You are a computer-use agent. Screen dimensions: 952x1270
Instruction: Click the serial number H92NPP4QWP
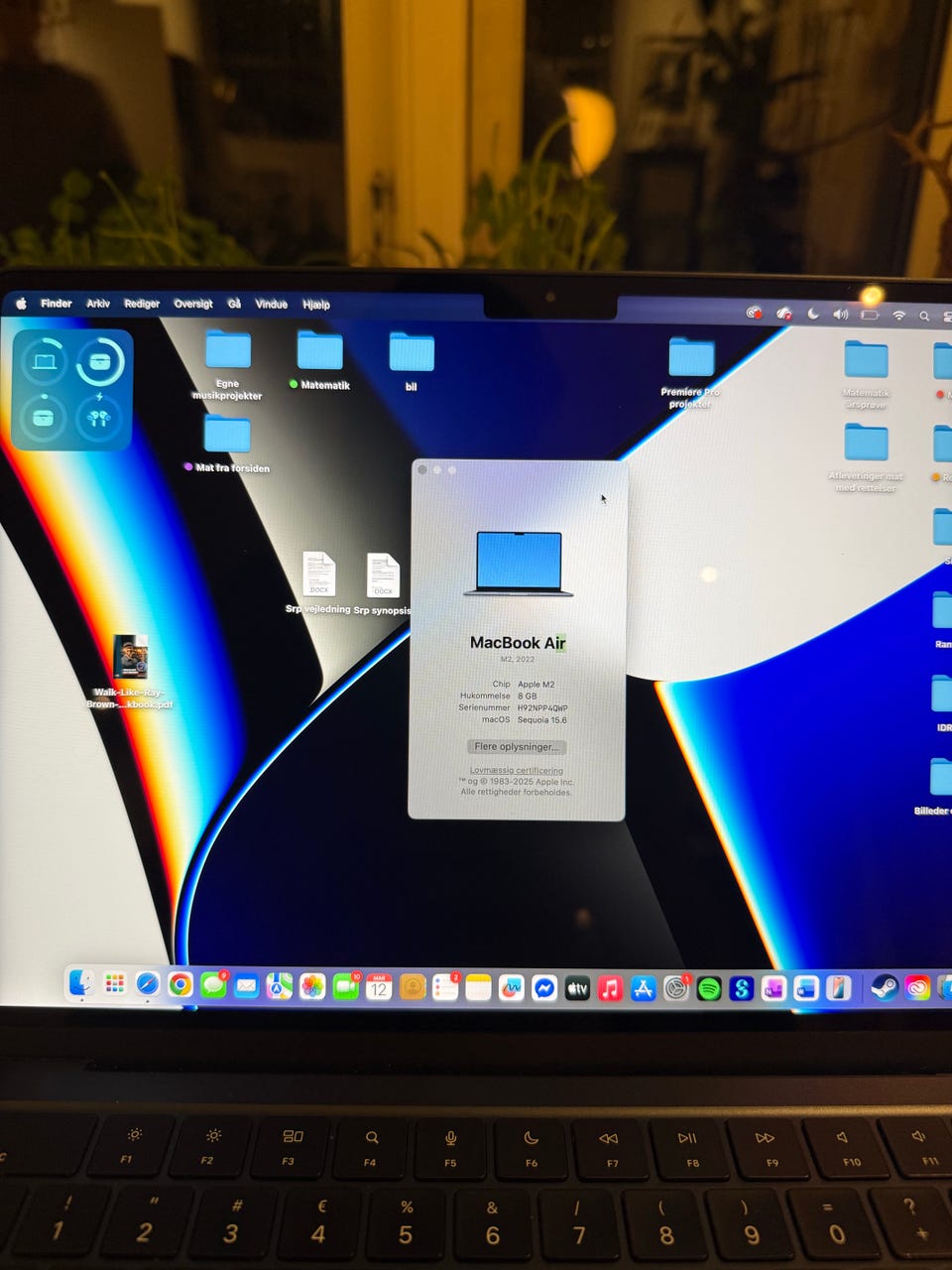click(x=542, y=708)
